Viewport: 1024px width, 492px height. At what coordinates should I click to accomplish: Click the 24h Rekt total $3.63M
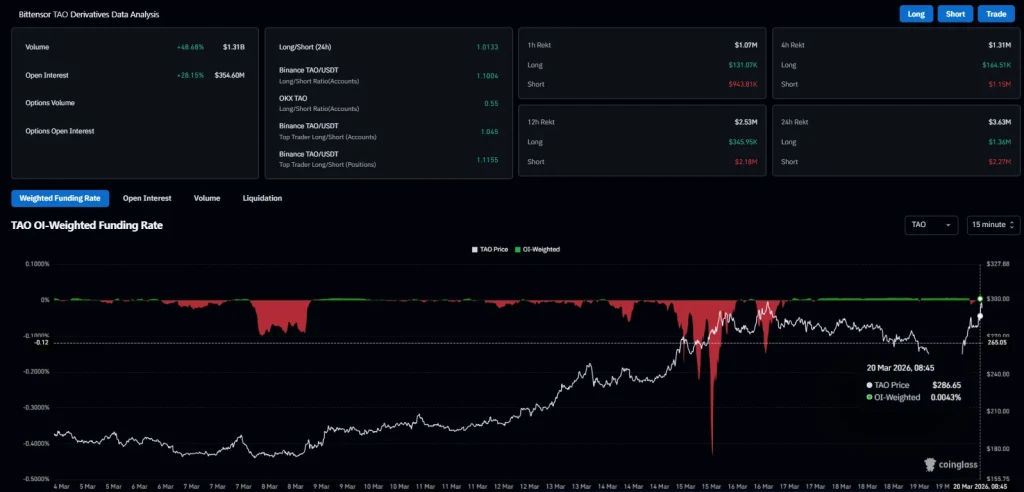click(1000, 122)
